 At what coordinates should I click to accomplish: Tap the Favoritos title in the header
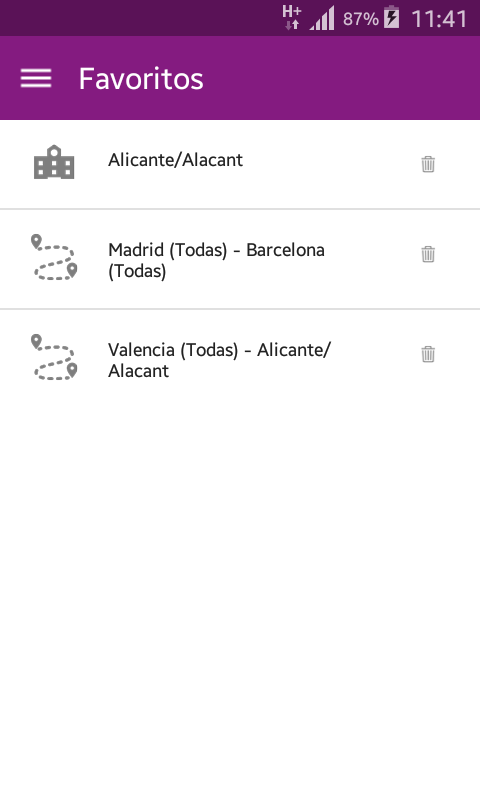pyautogui.click(x=141, y=79)
